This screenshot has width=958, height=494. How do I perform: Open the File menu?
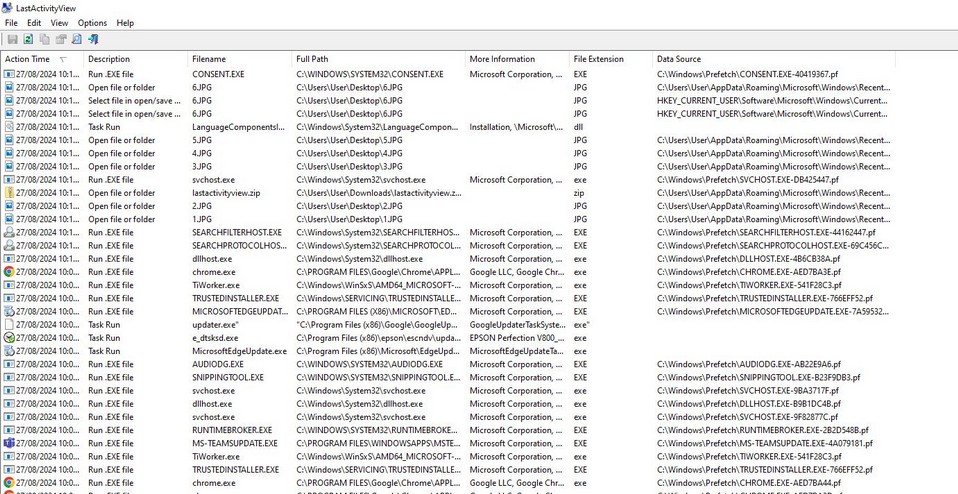pyautogui.click(x=11, y=23)
